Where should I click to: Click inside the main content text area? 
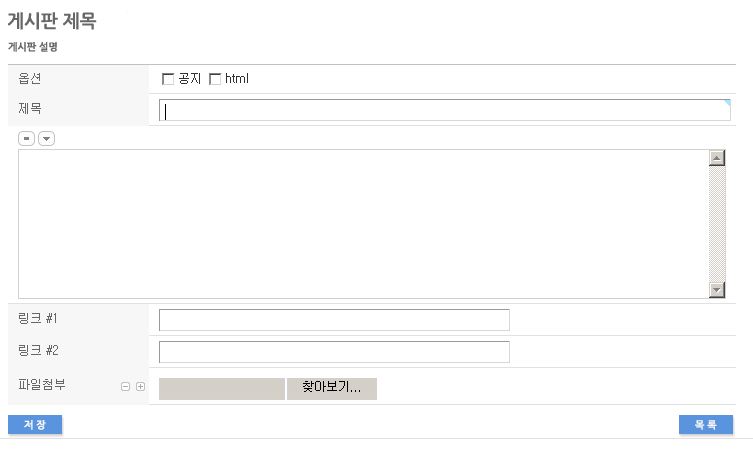tap(362, 223)
